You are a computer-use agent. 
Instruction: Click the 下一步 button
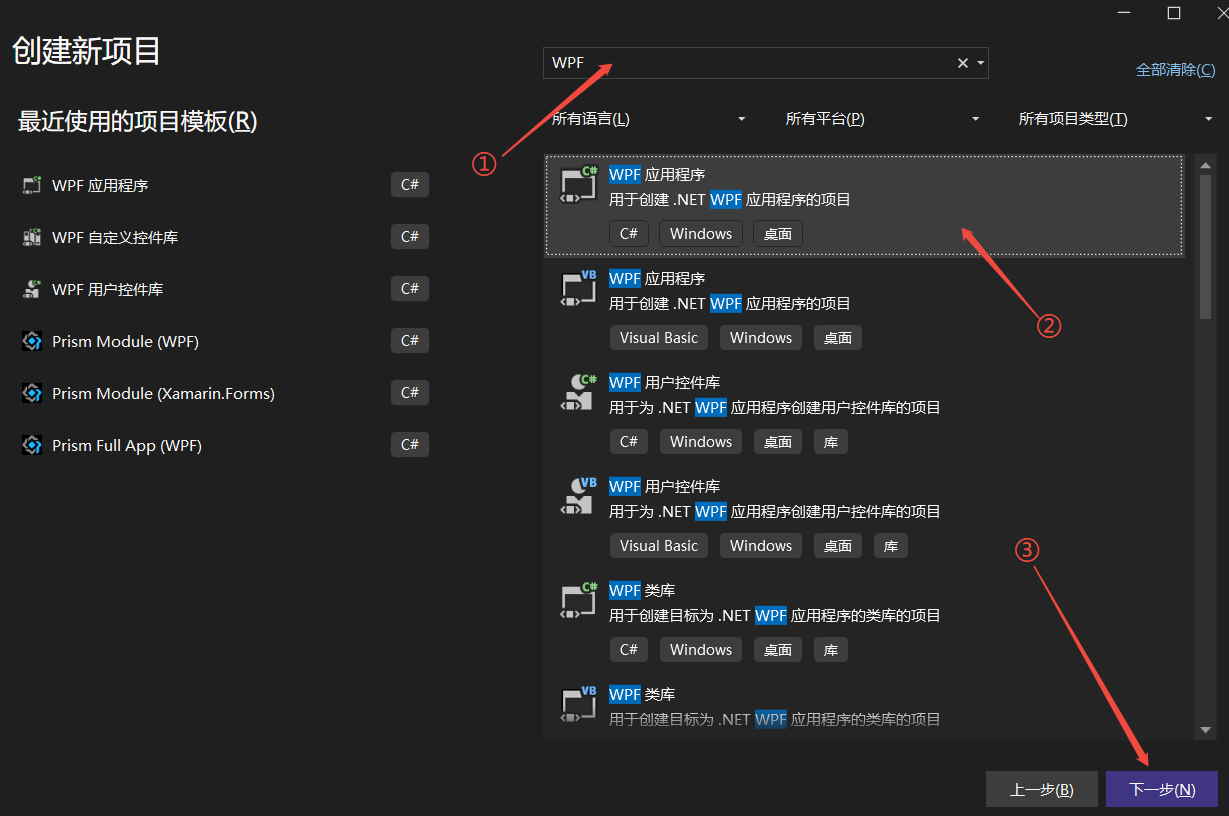coord(1162,789)
